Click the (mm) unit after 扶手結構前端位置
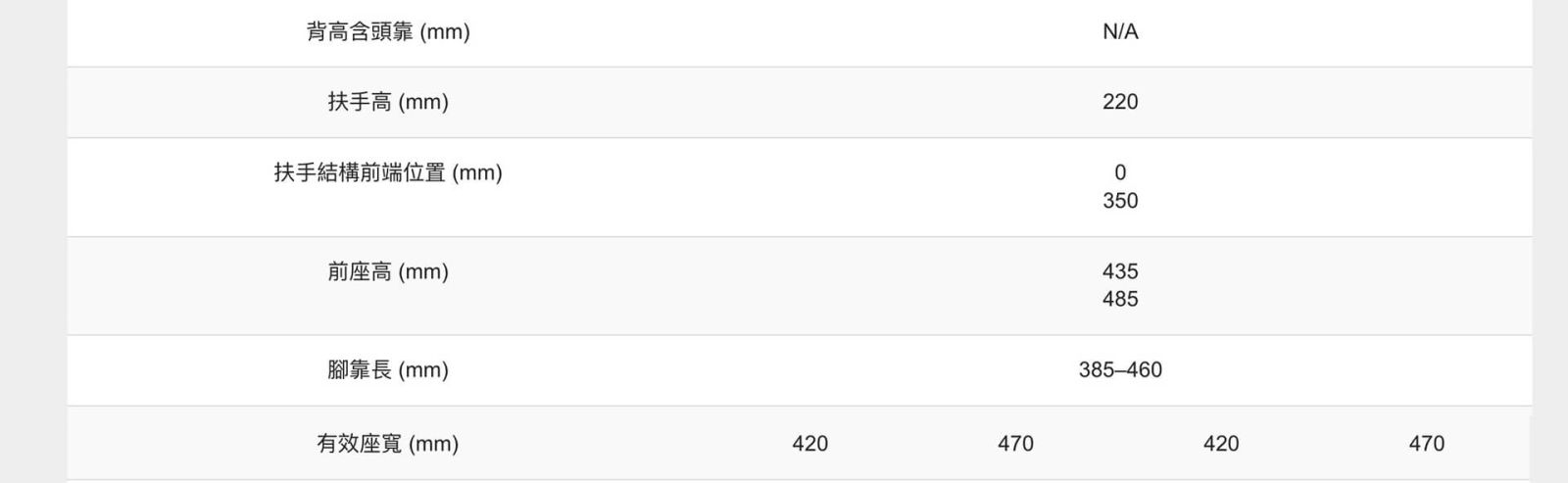 point(477,173)
